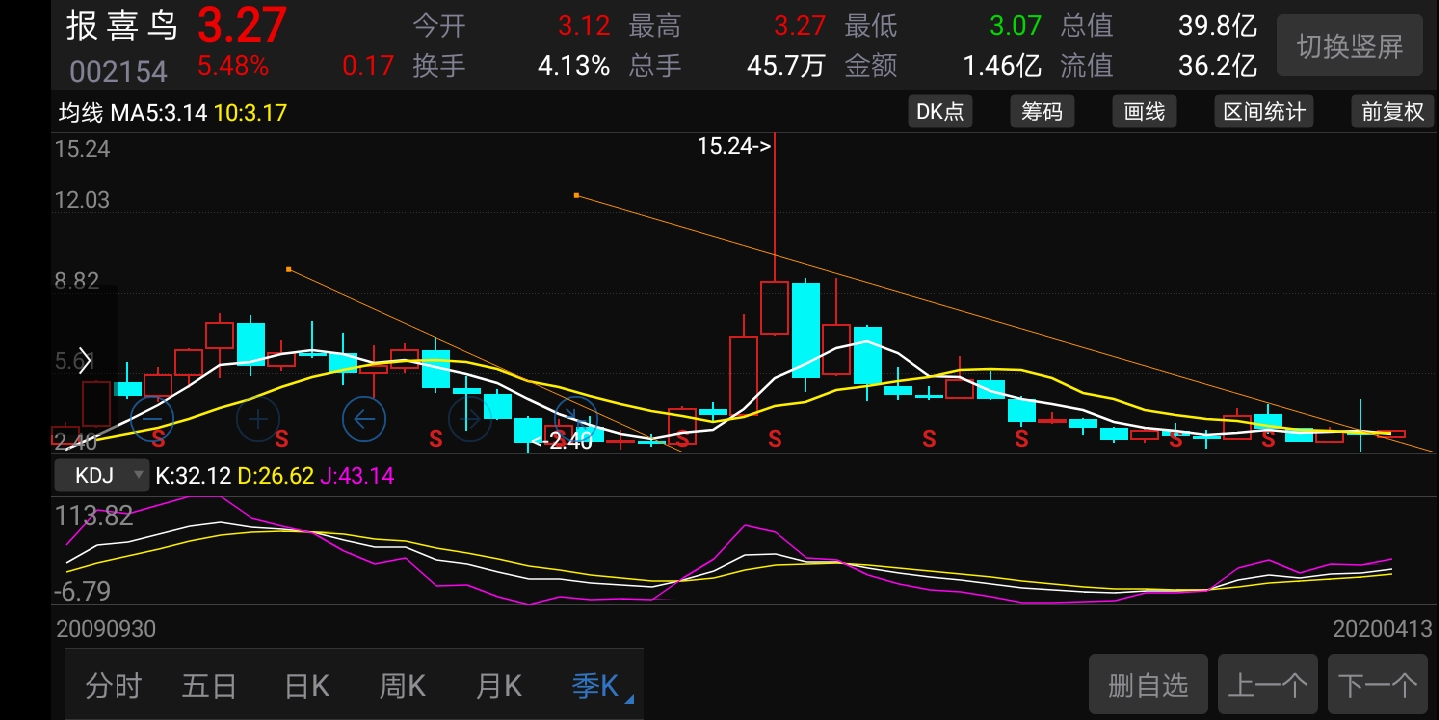1439x720 pixels.
Task: Switch to the 月K tab
Action: pyautogui.click(x=499, y=686)
